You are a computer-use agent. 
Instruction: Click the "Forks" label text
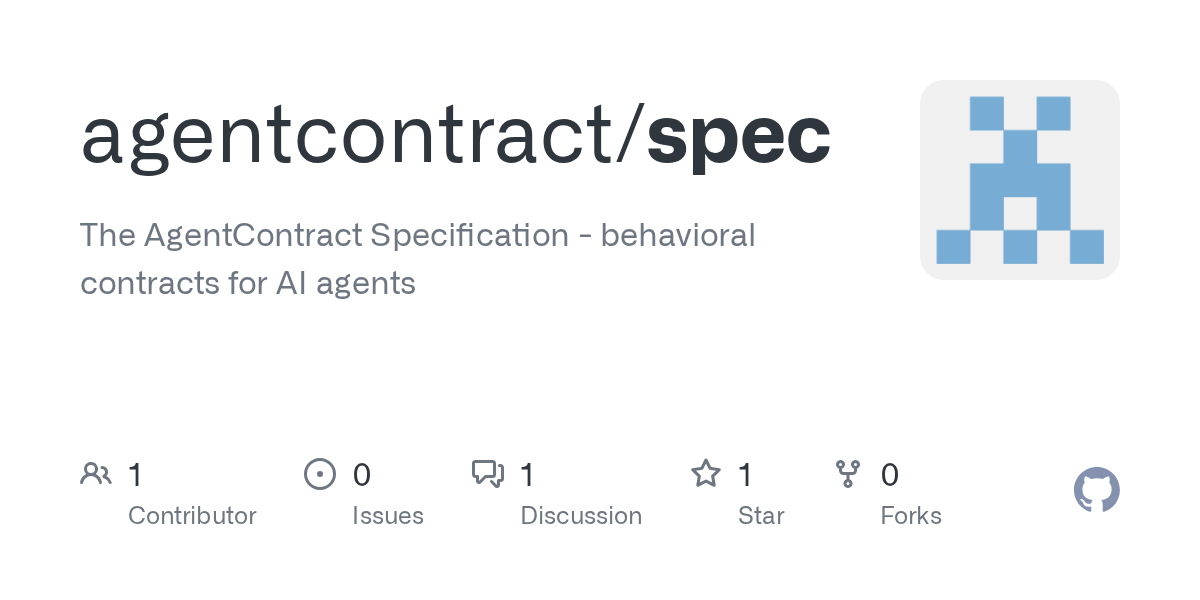(x=911, y=516)
